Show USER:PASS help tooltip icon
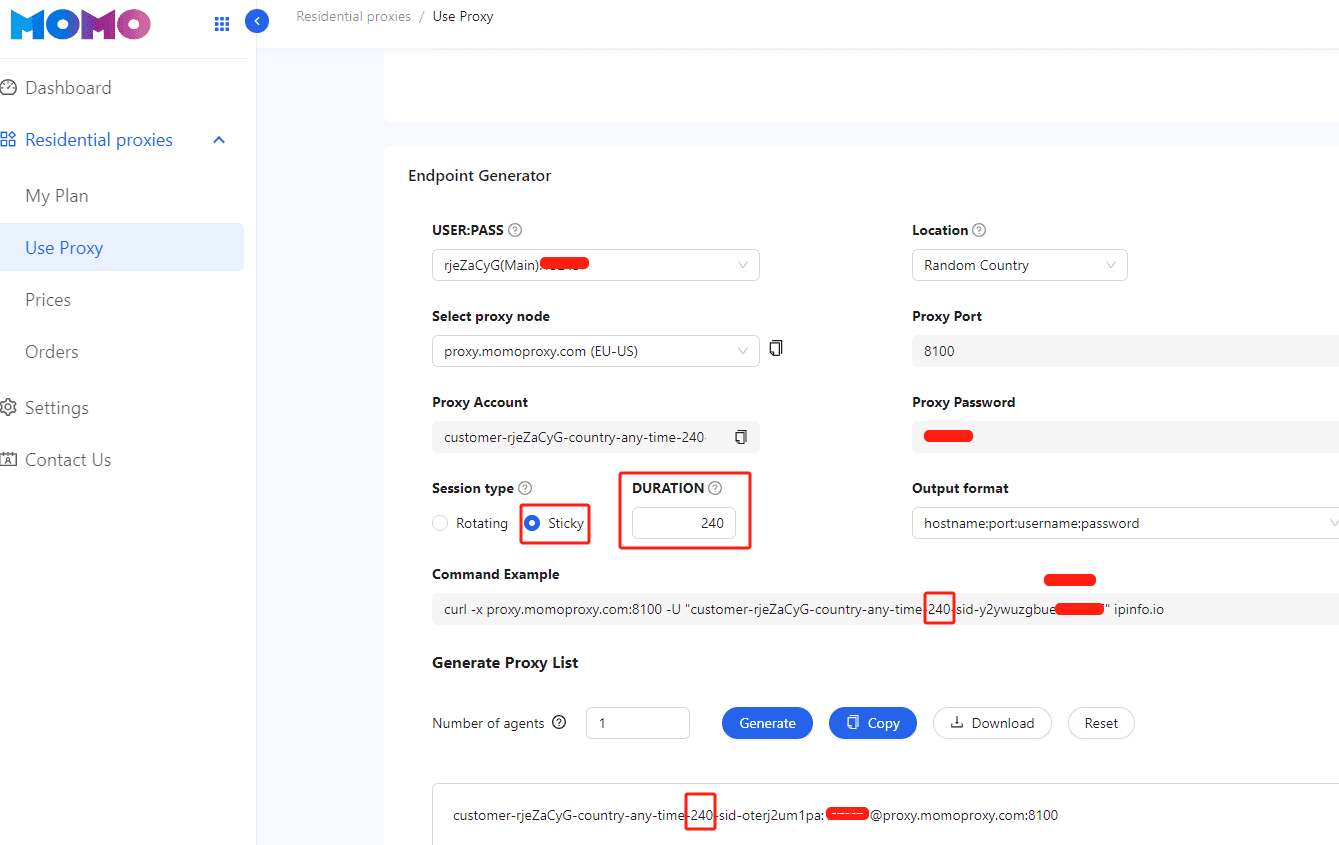Image resolution: width=1339 pixels, height=845 pixels. pyautogui.click(x=515, y=230)
